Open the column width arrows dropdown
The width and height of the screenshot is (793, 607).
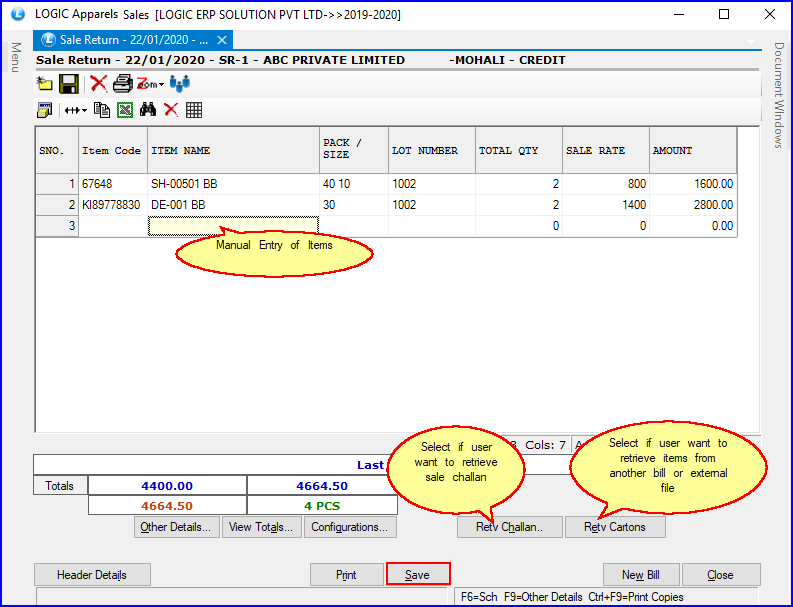pos(76,110)
